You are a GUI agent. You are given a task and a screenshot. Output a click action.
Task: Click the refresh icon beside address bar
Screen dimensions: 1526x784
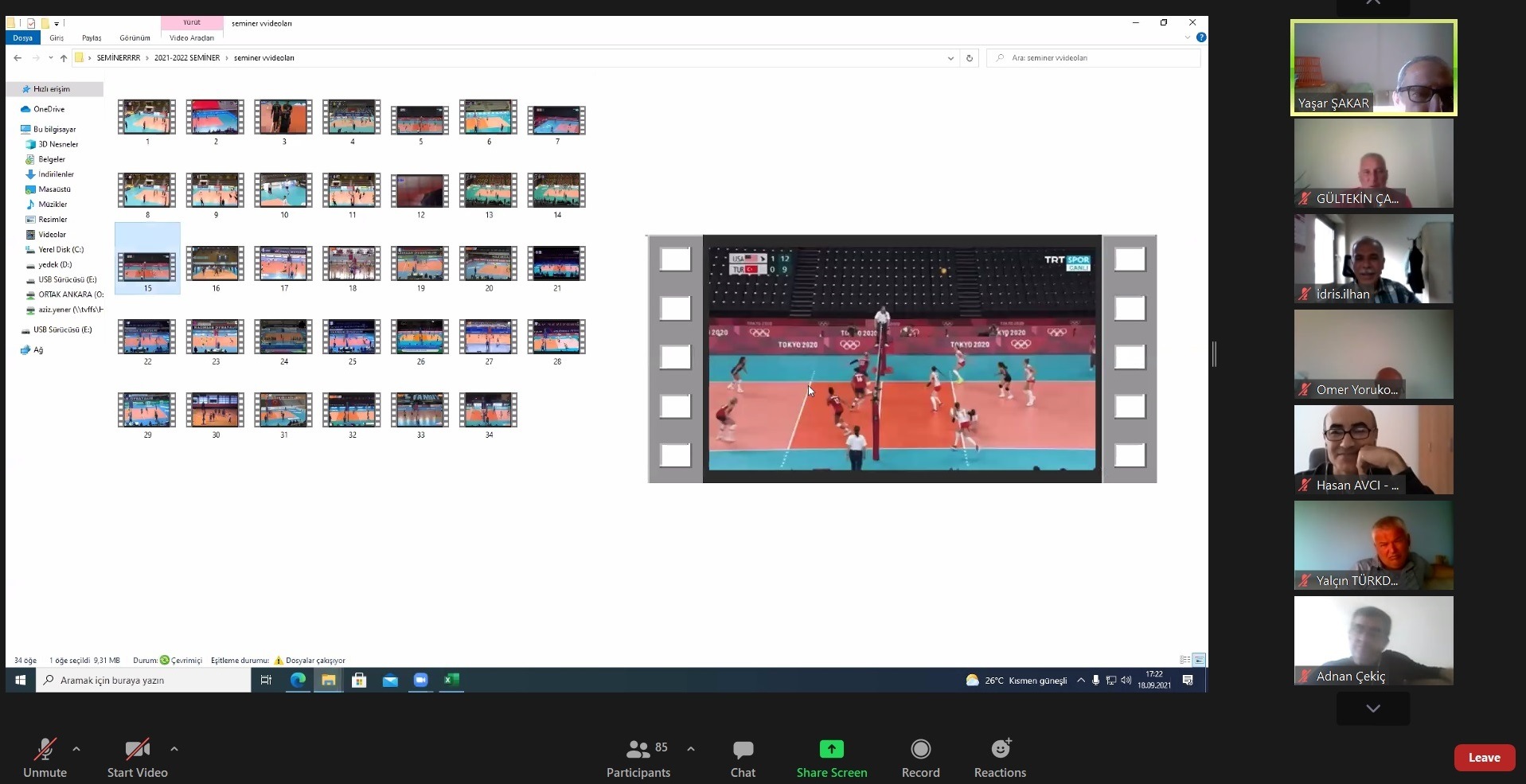point(969,58)
